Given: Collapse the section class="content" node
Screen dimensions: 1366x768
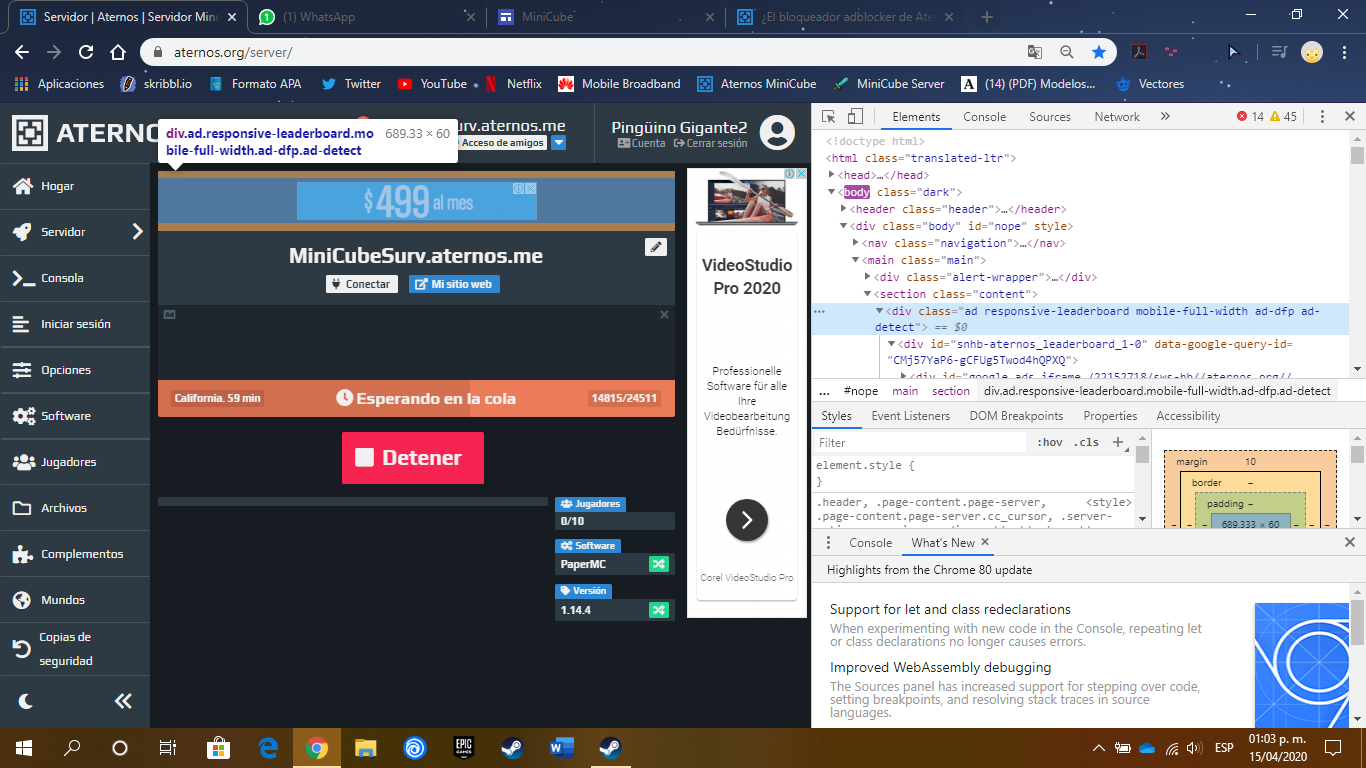Looking at the screenshot, I should (868, 294).
